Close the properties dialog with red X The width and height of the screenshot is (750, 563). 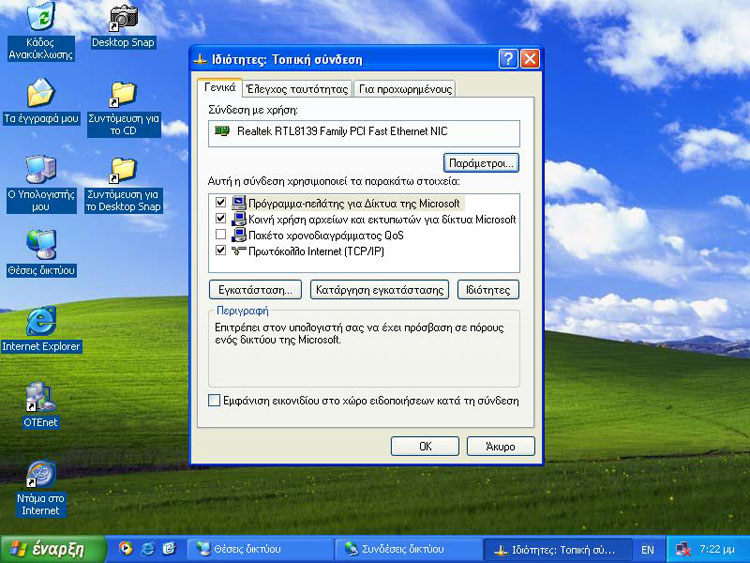[530, 59]
